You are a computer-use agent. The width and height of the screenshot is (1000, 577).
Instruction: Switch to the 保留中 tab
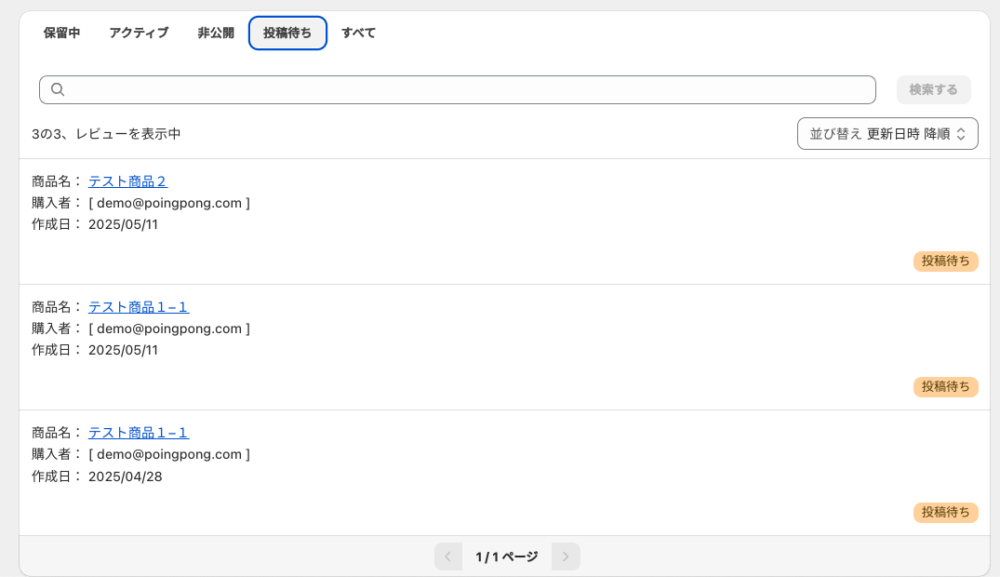62,33
